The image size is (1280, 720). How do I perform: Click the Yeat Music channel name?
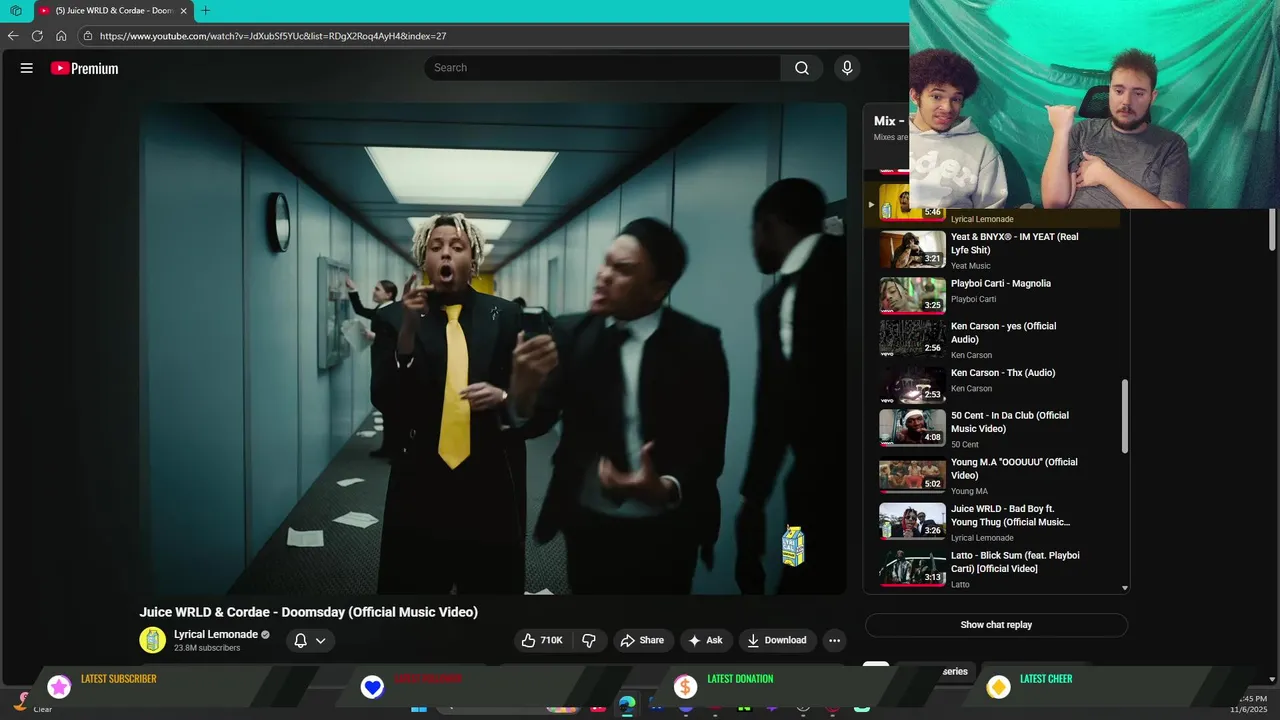click(971, 266)
